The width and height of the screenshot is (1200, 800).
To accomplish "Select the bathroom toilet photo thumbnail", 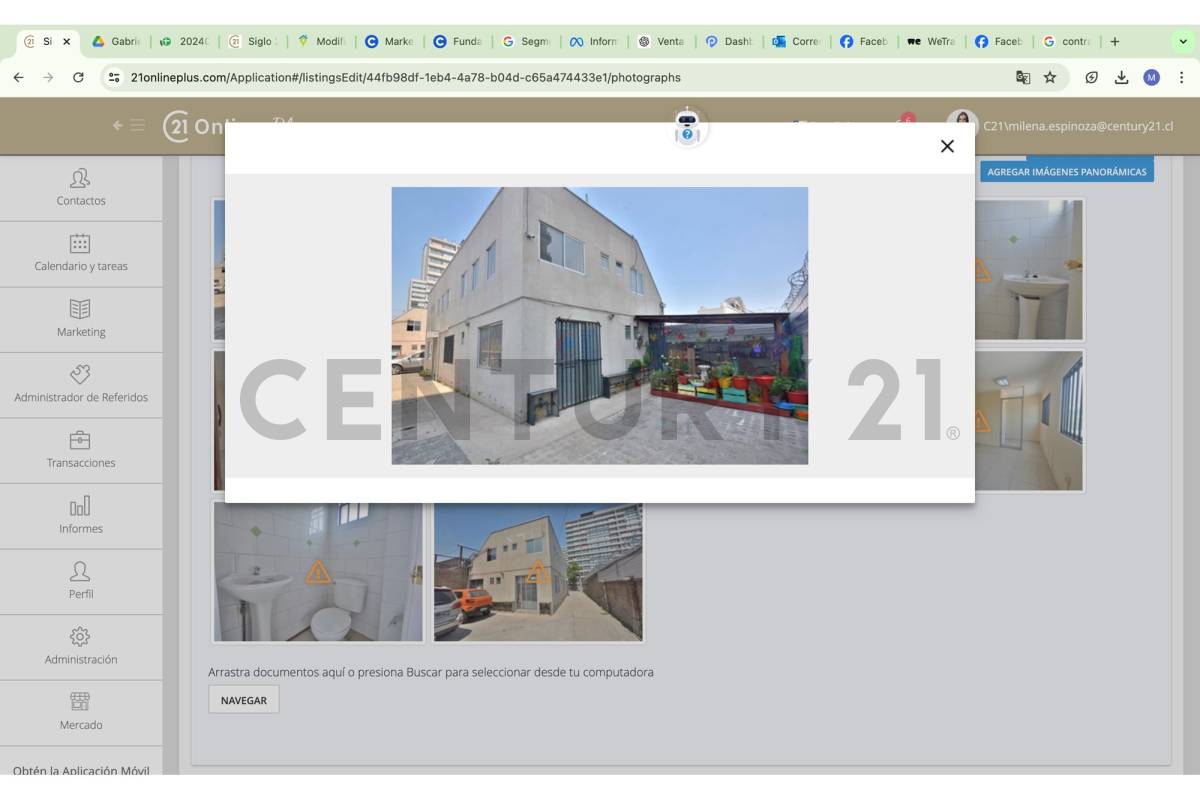I will coord(317,571).
